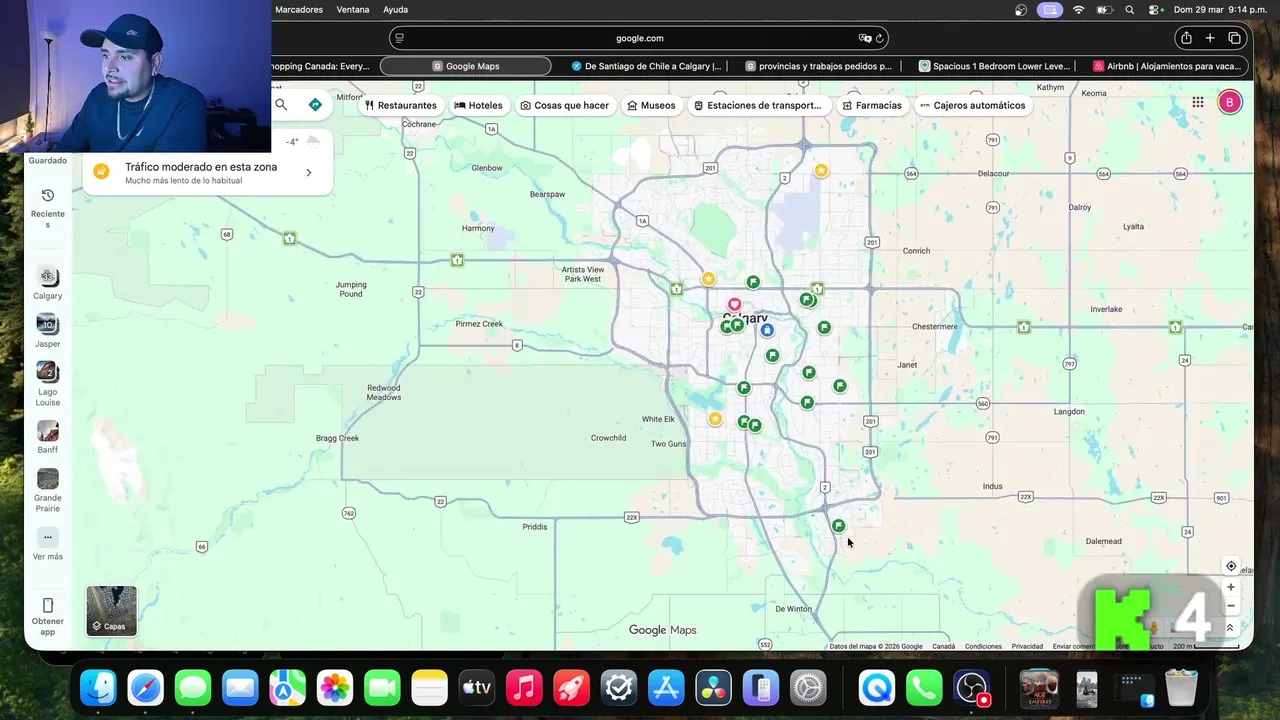Open the Jasper saved list thumbnail
Viewport: 1280px width, 720px height.
pos(47,324)
